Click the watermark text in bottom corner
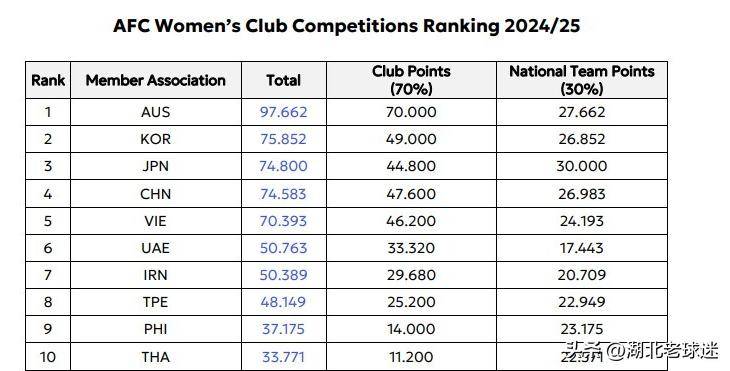 pyautogui.click(x=642, y=350)
